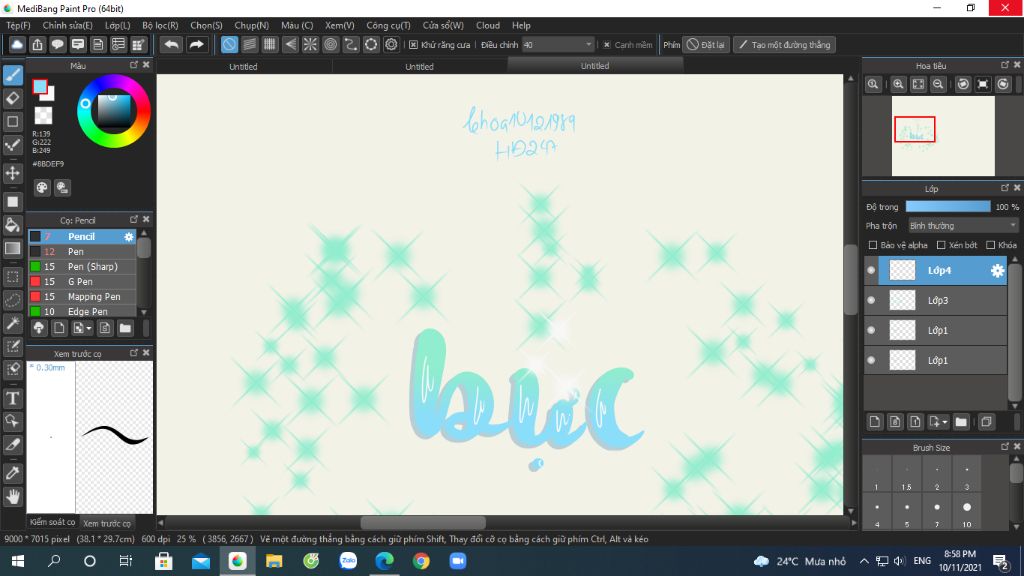This screenshot has width=1024, height=576.
Task: Hide the Lớp3 layer visibility dot
Action: point(871,300)
